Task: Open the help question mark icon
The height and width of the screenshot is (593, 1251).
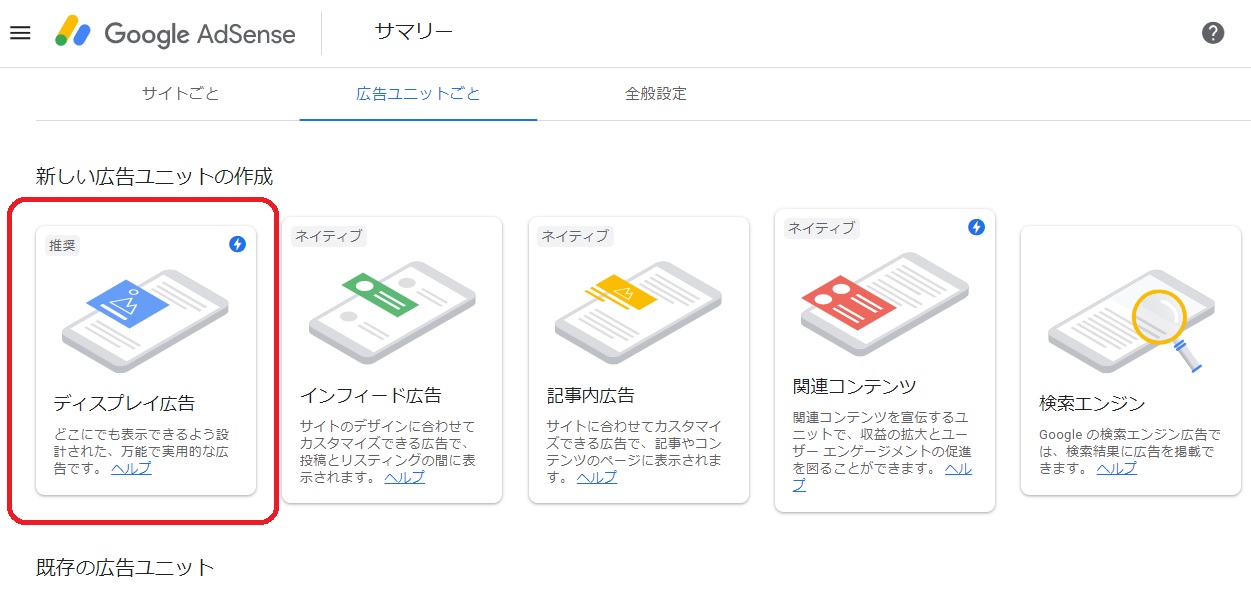Action: (x=1212, y=33)
